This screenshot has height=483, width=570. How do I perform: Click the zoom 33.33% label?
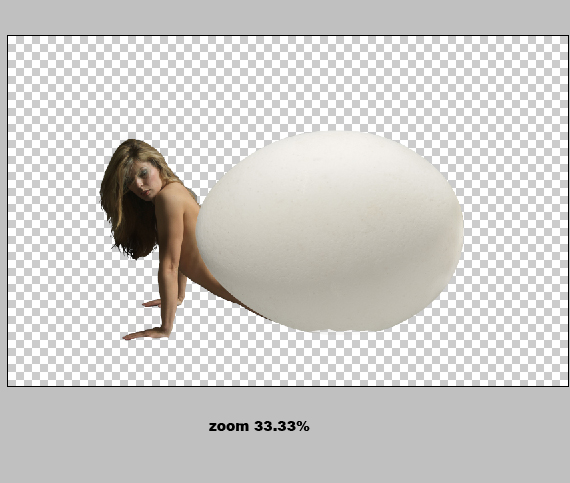(x=259, y=426)
